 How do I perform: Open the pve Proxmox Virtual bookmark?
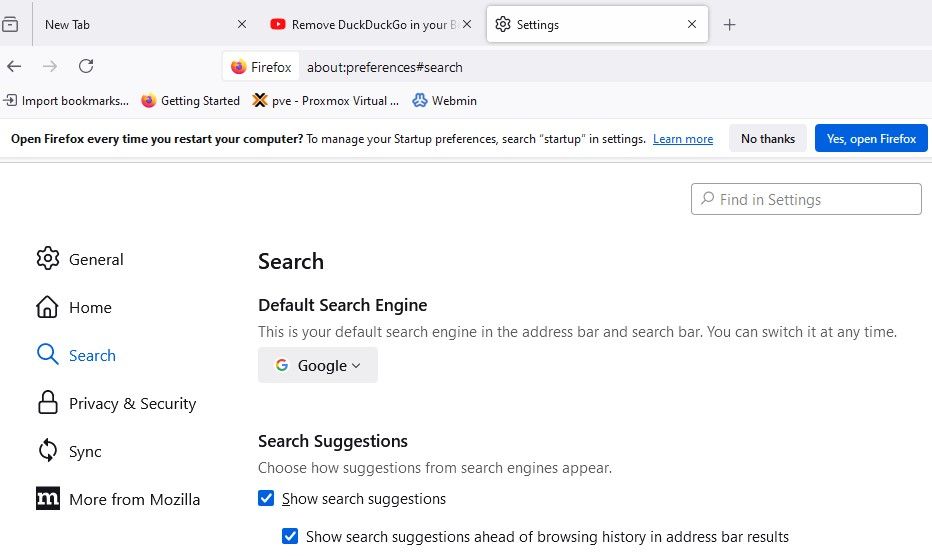tap(326, 100)
